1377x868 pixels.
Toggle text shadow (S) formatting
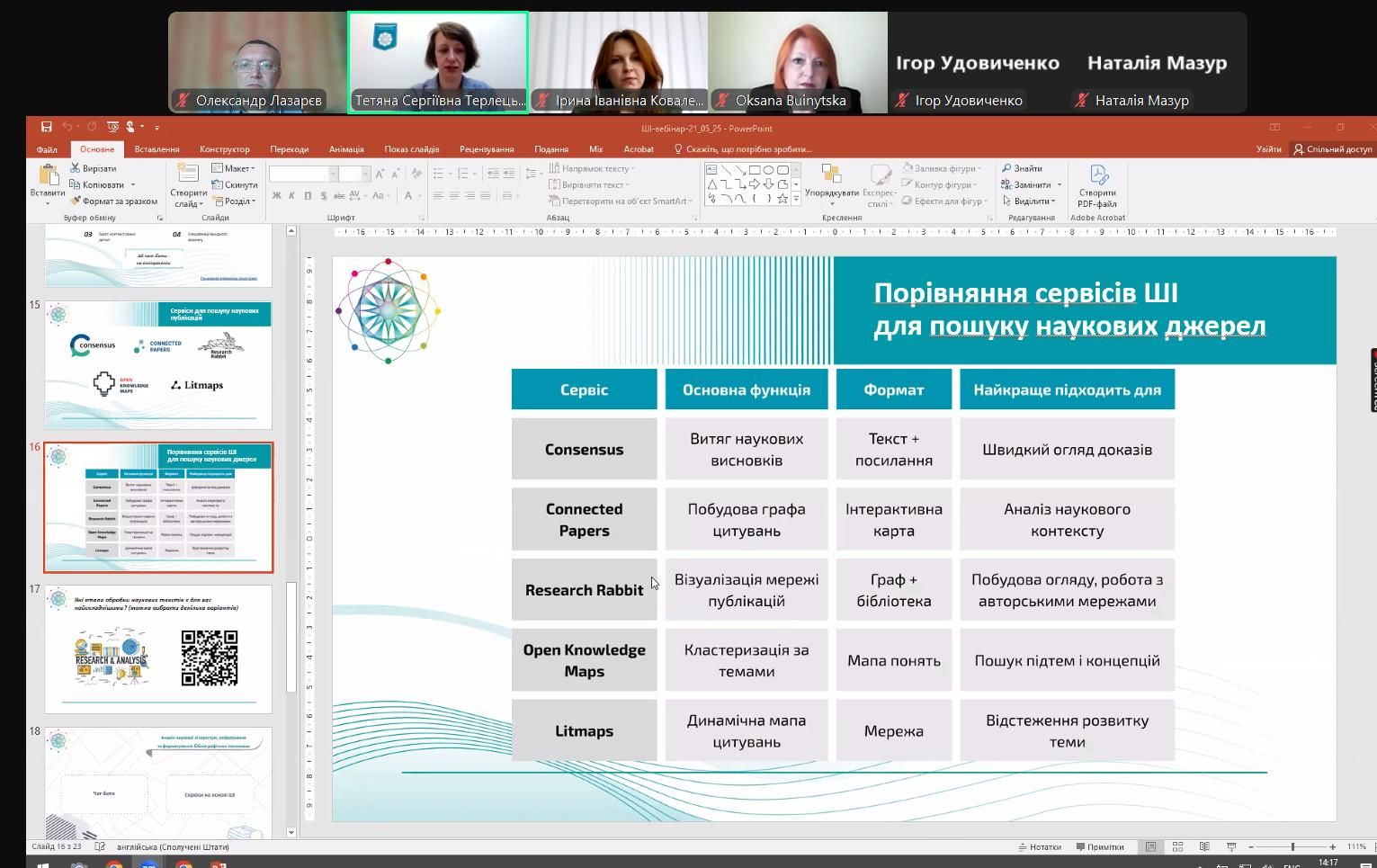click(323, 195)
